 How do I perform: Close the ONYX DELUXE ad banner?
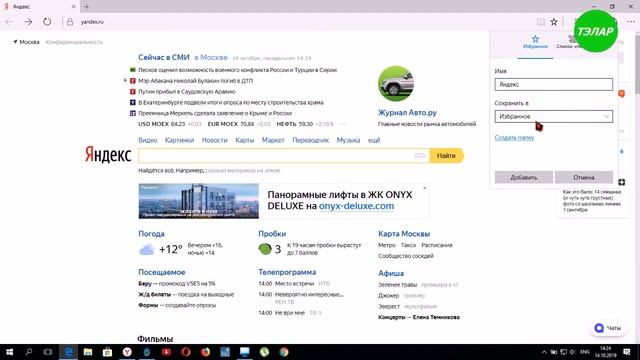(424, 188)
